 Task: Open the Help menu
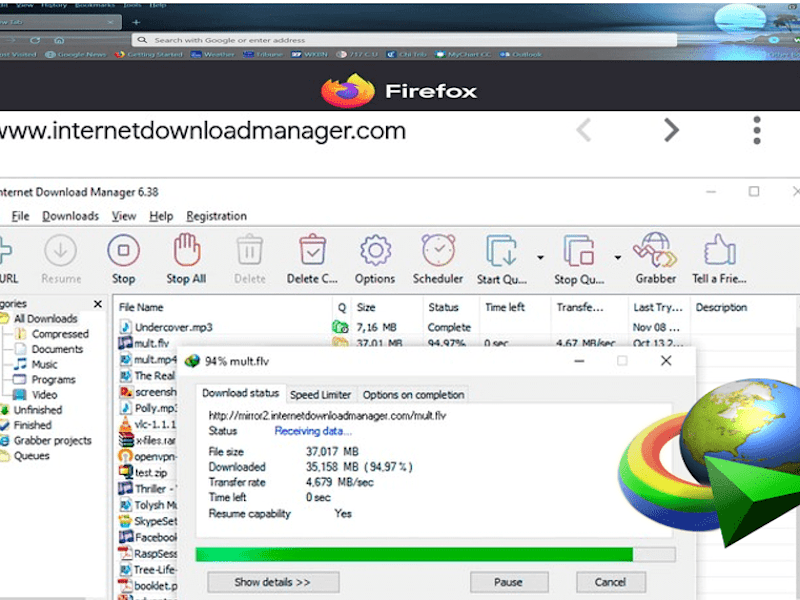[x=161, y=216]
